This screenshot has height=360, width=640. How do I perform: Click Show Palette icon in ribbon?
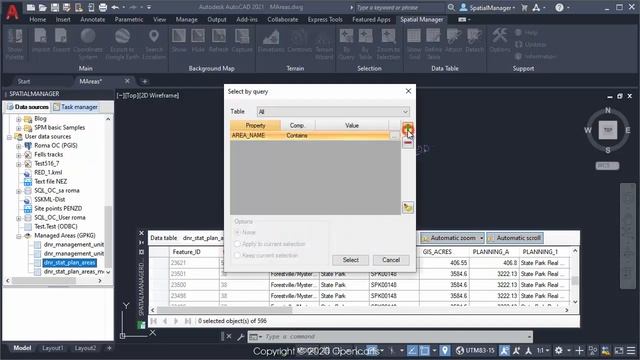pyautogui.click(x=15, y=44)
